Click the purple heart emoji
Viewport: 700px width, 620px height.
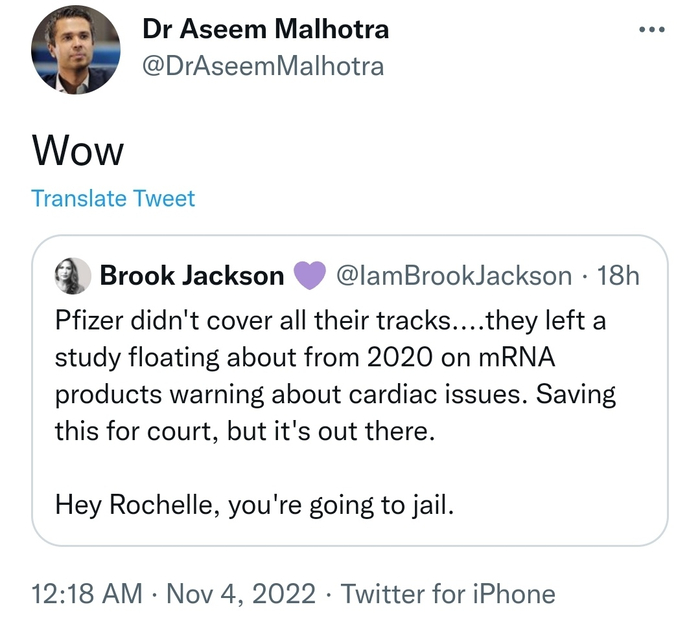tap(309, 276)
